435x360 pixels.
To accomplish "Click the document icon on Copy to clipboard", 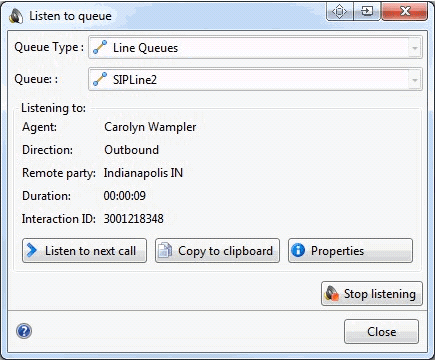I will pos(165,250).
